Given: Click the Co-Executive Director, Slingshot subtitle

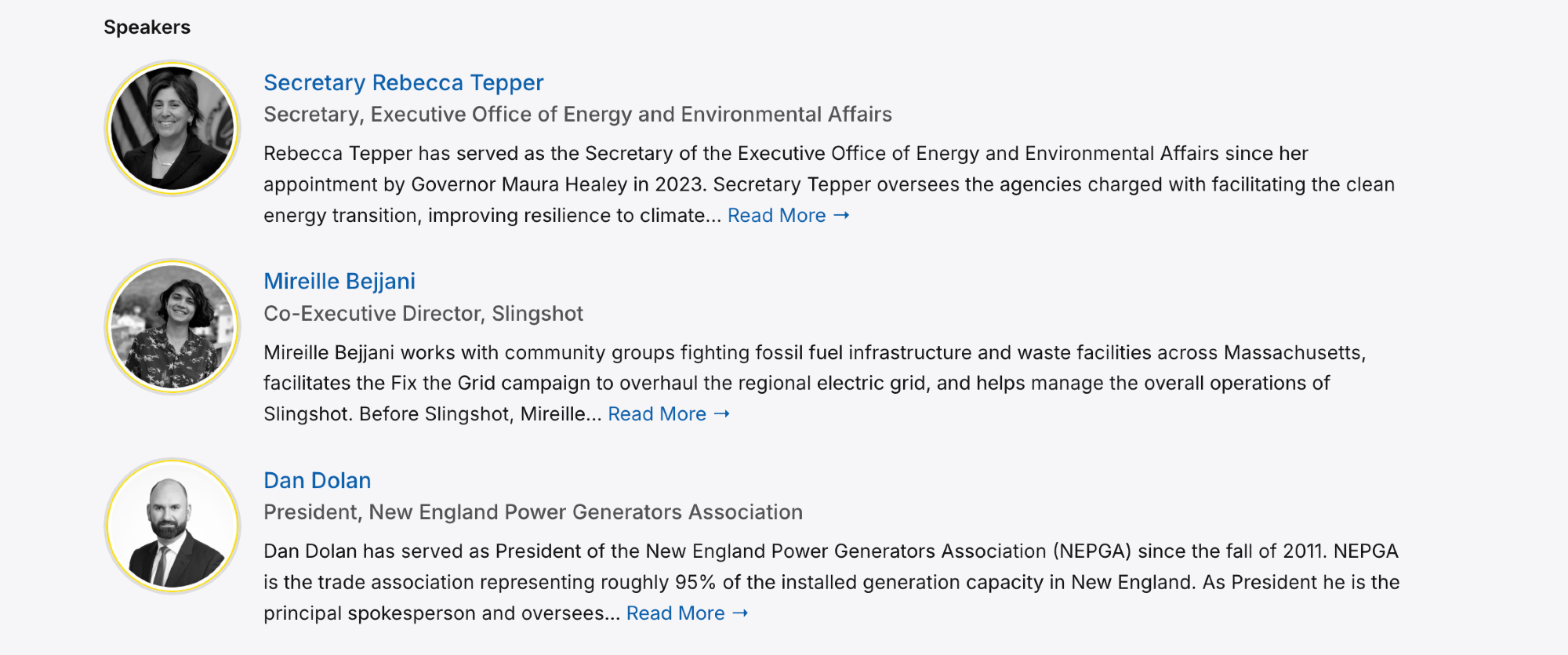Looking at the screenshot, I should coord(423,314).
